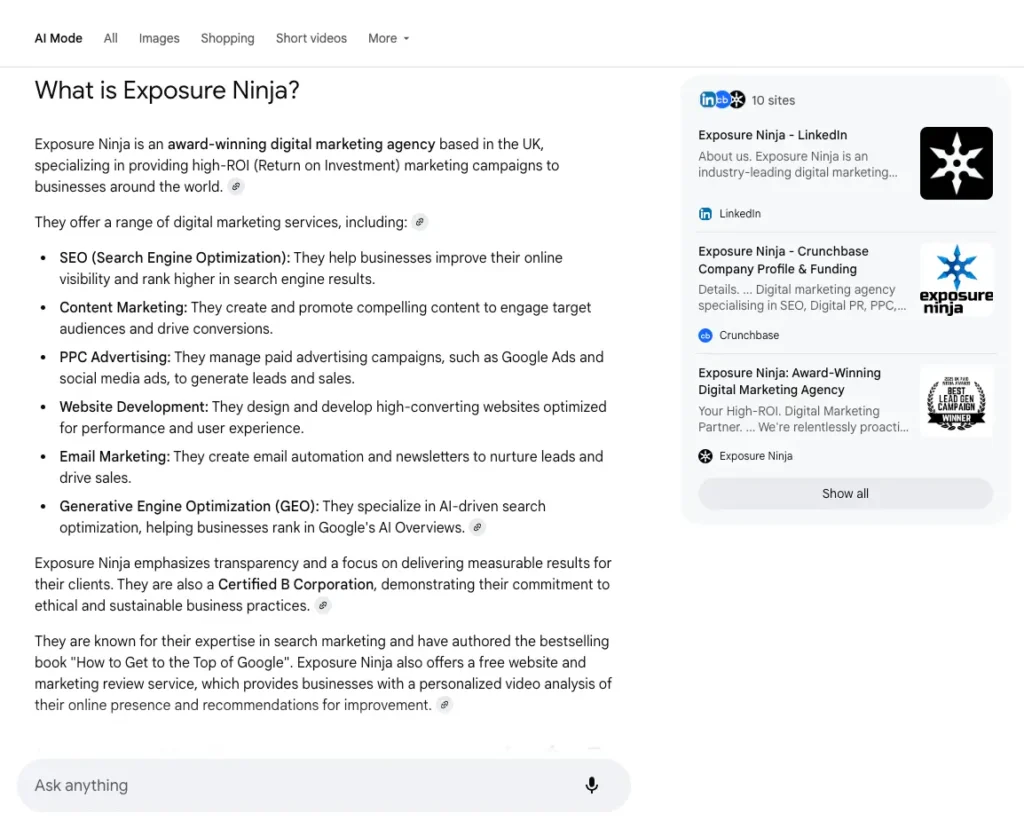Viewport: 1024px width, 829px height.
Task: Click the "What is Exposure Ninja?" heading
Action: click(x=167, y=90)
